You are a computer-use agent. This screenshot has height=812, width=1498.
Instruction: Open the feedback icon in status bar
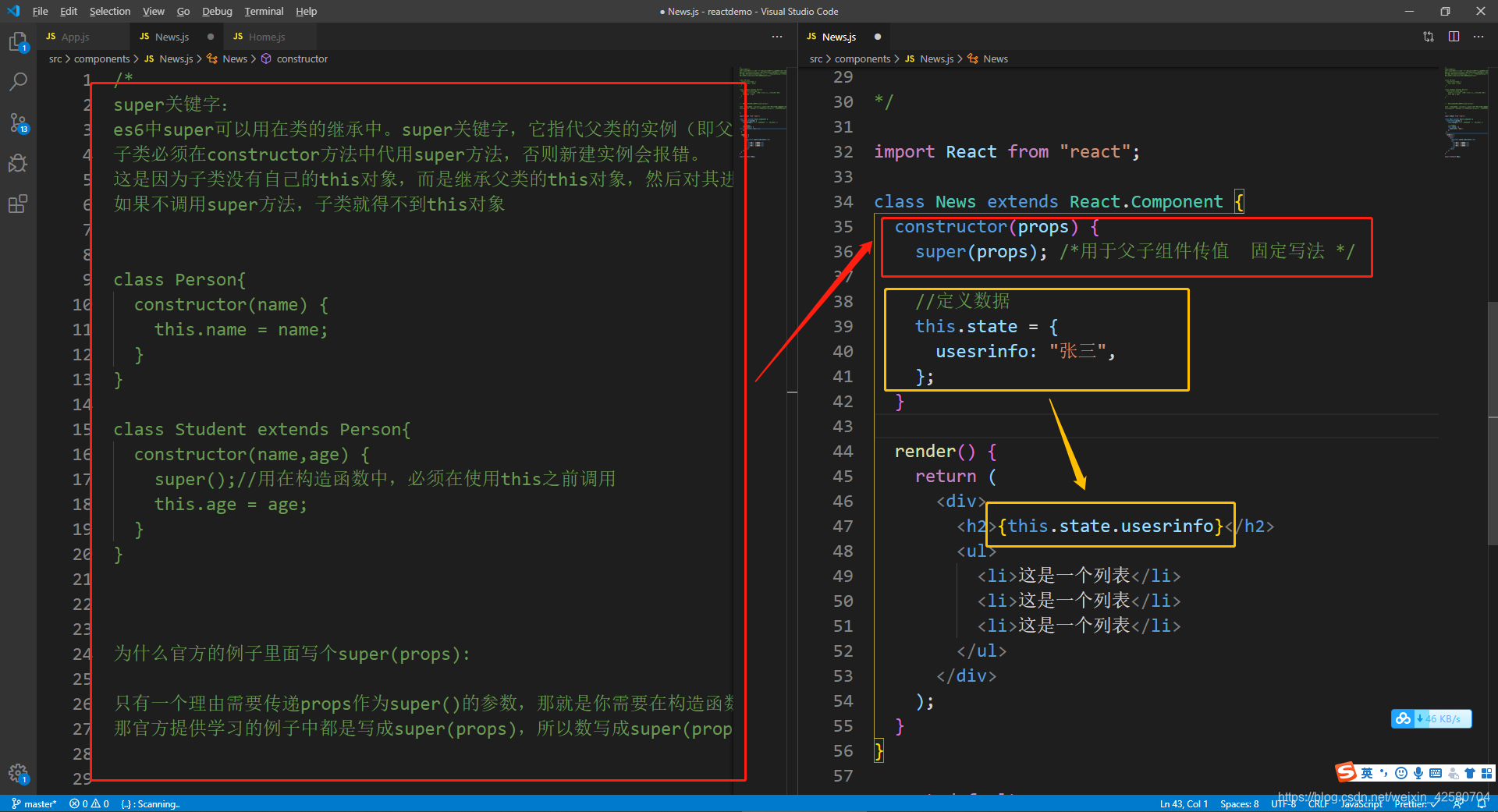[1457, 803]
